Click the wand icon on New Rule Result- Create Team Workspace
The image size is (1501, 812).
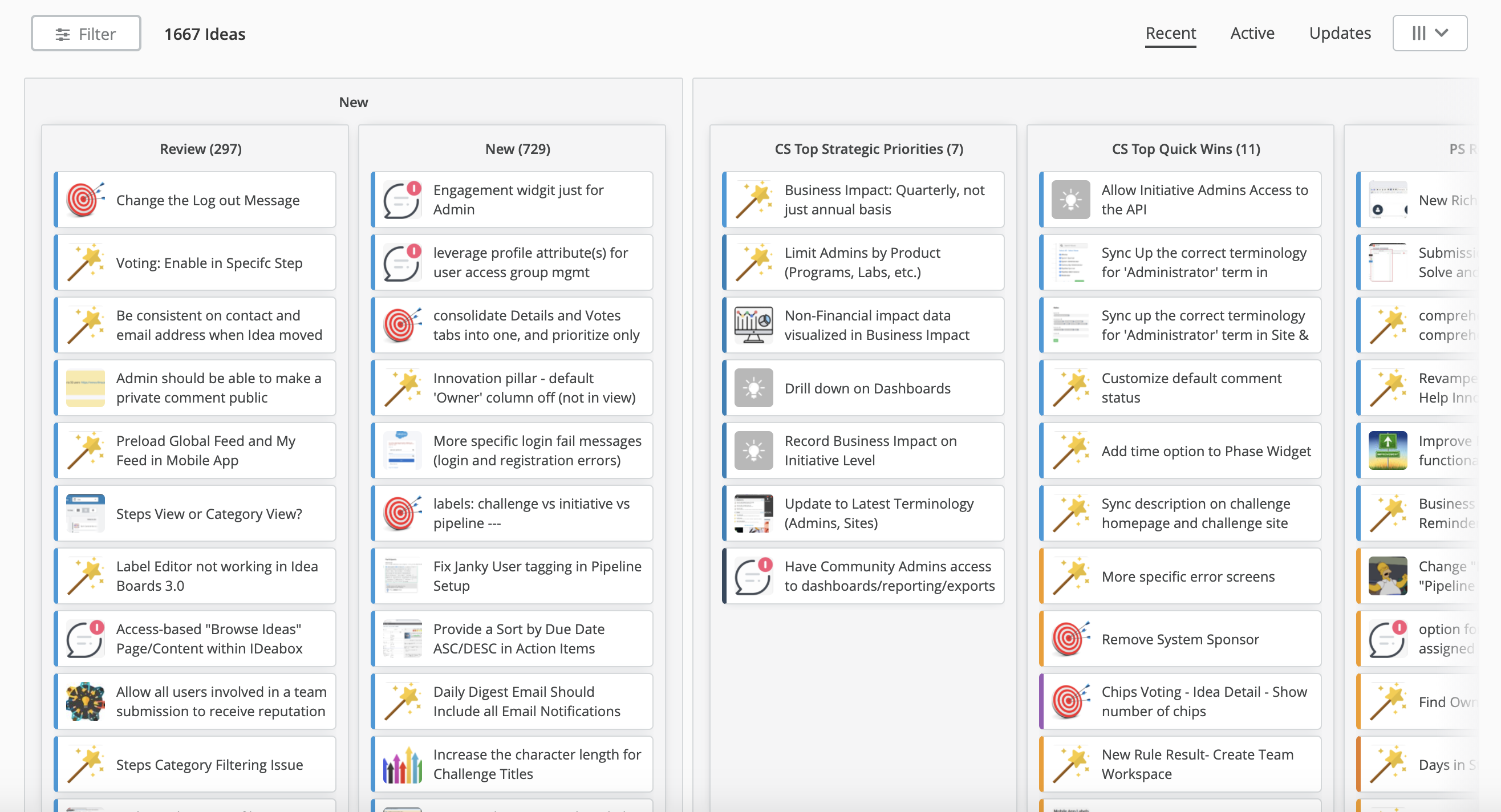coord(1070,764)
